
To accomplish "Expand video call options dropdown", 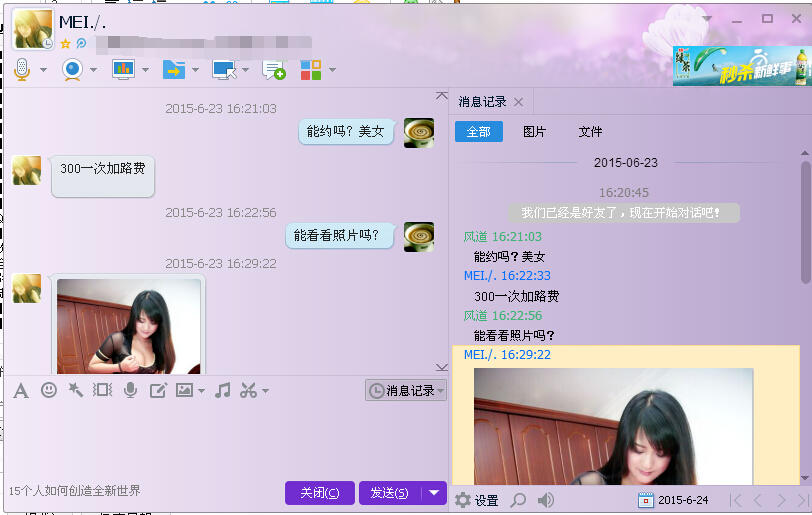I will click(x=93, y=69).
